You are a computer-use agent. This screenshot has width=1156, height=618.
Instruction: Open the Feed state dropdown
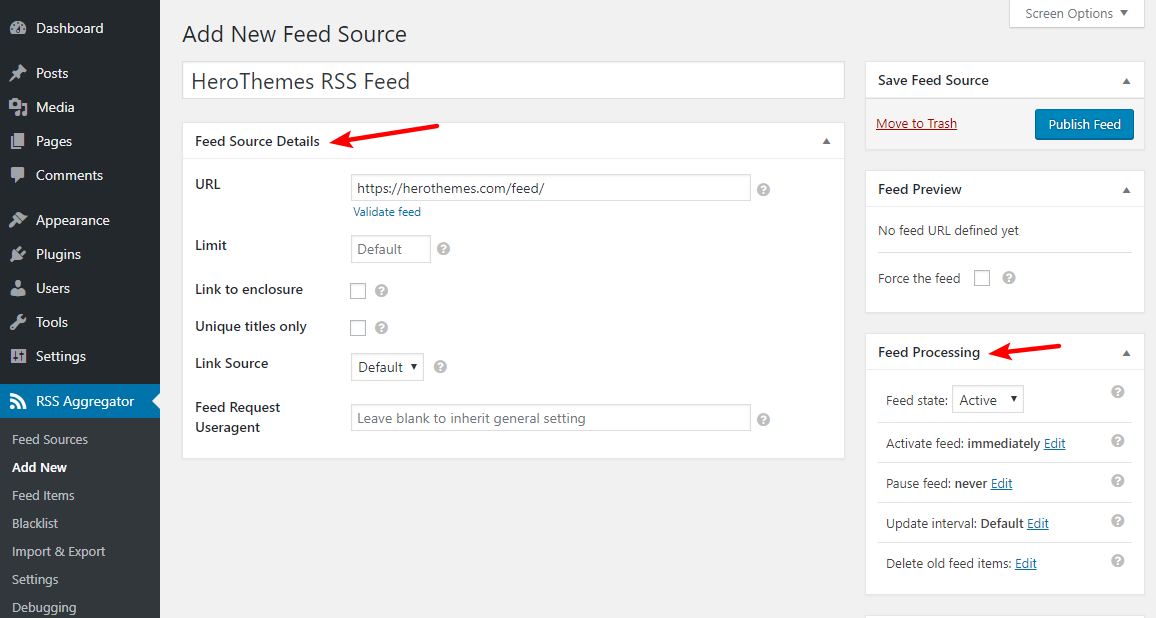pyautogui.click(x=987, y=400)
